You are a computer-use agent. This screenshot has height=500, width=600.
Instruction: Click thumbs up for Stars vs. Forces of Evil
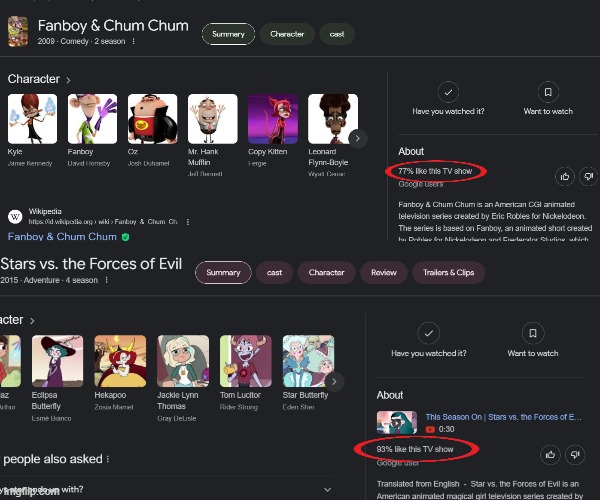click(x=550, y=454)
